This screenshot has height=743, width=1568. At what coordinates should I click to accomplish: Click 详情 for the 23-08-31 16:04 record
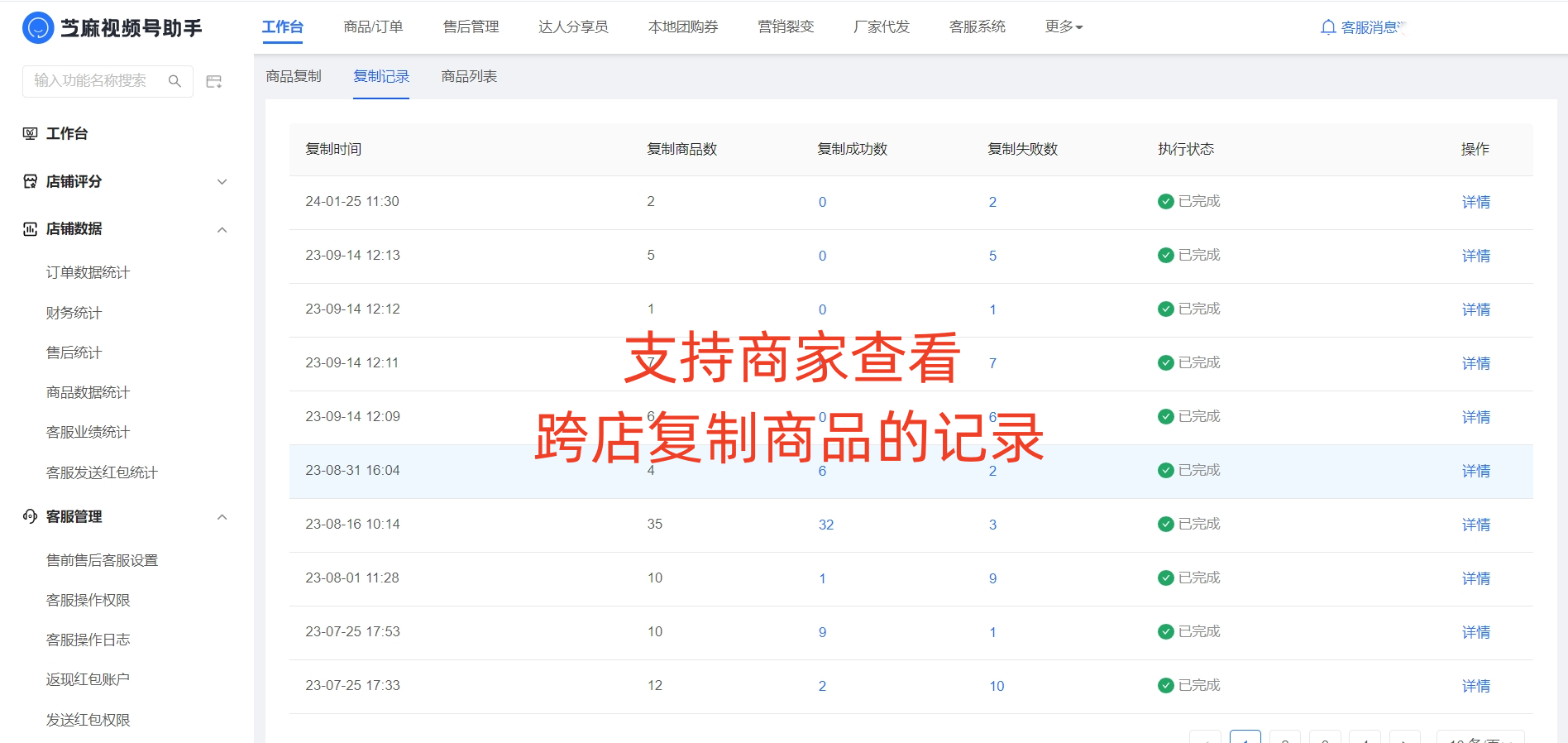(x=1476, y=471)
